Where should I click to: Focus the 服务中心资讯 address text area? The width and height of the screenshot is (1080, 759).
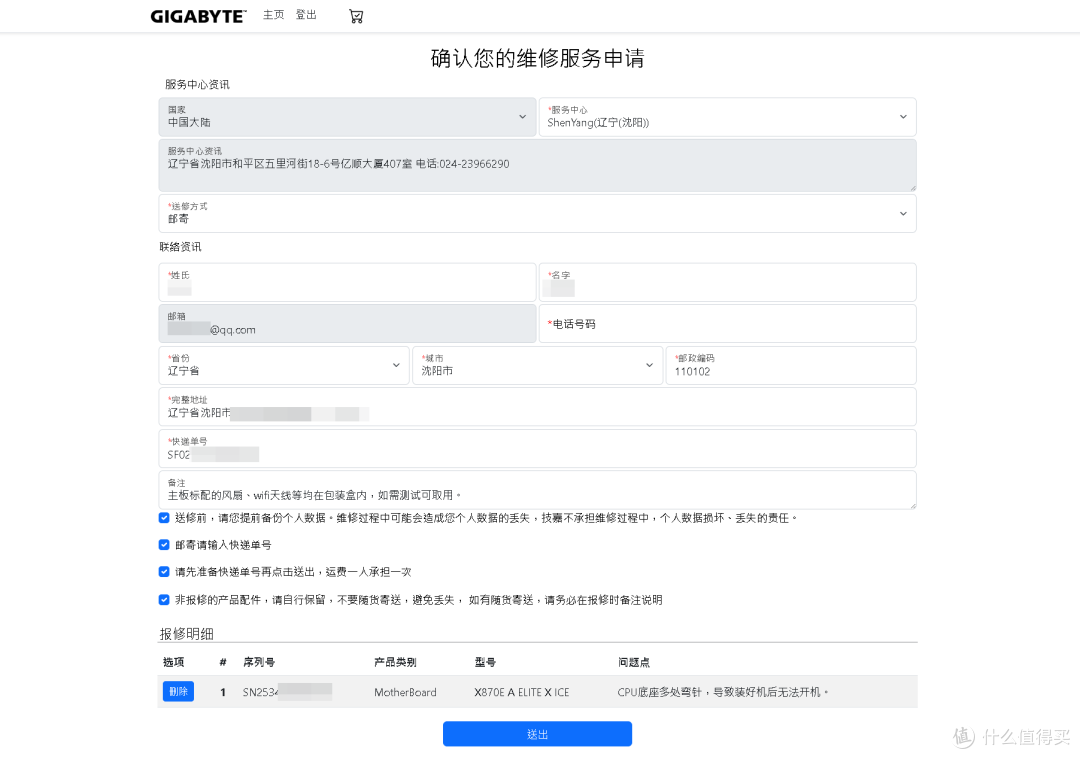pyautogui.click(x=537, y=165)
